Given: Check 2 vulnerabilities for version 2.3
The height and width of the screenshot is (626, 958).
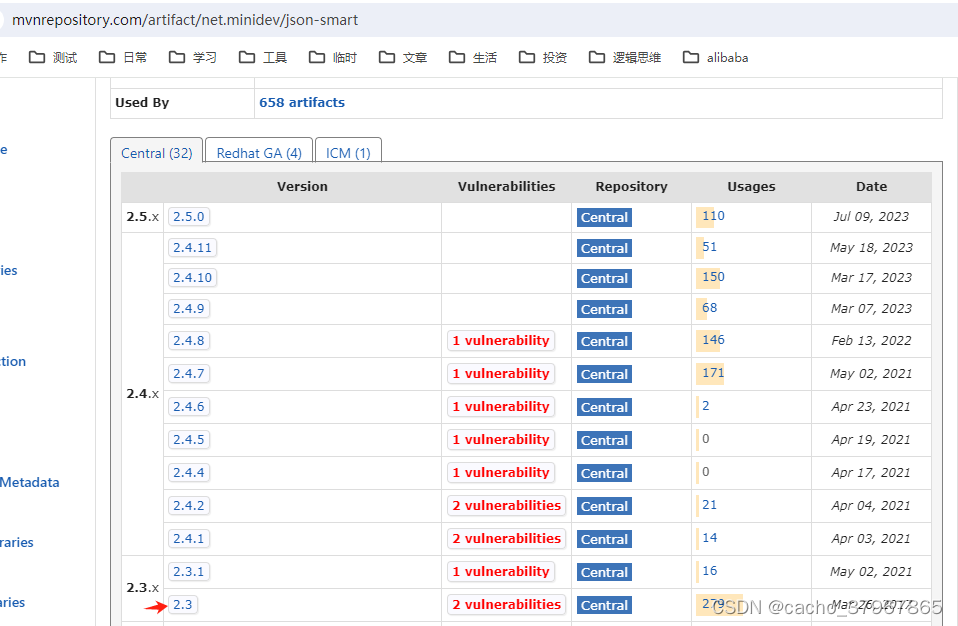Looking at the screenshot, I should (506, 604).
